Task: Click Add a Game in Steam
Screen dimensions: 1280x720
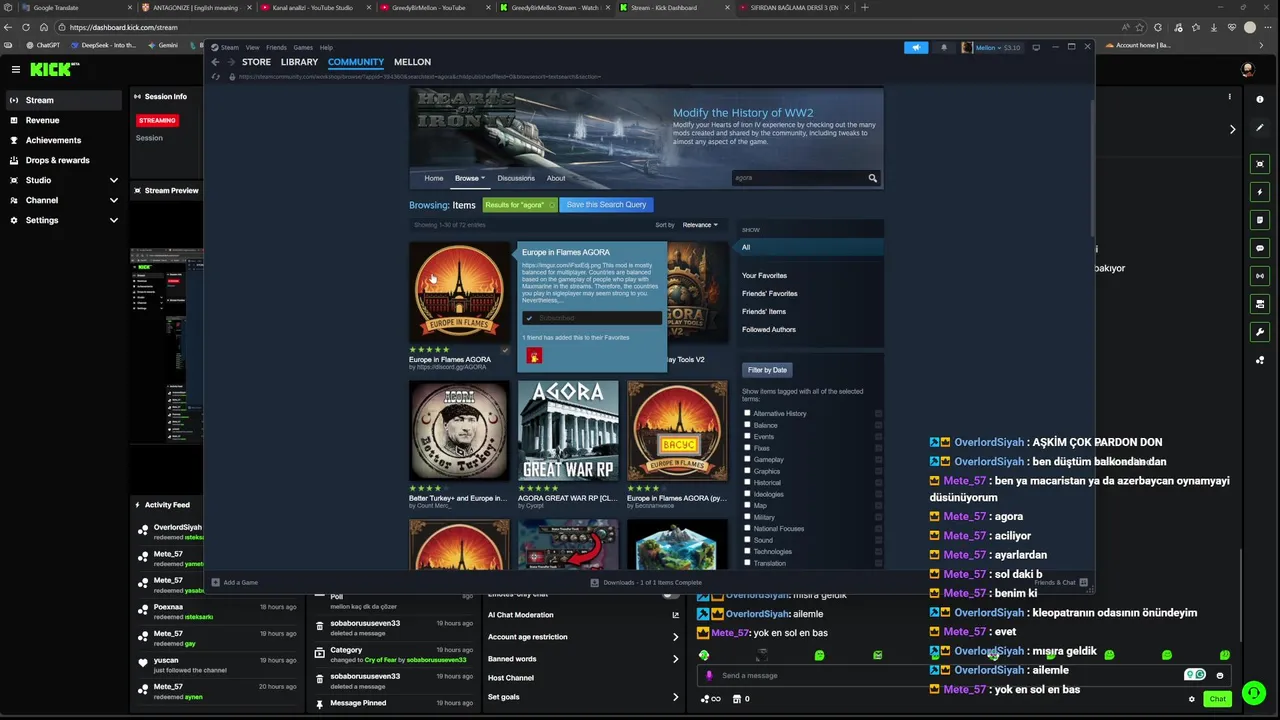Action: (x=235, y=582)
